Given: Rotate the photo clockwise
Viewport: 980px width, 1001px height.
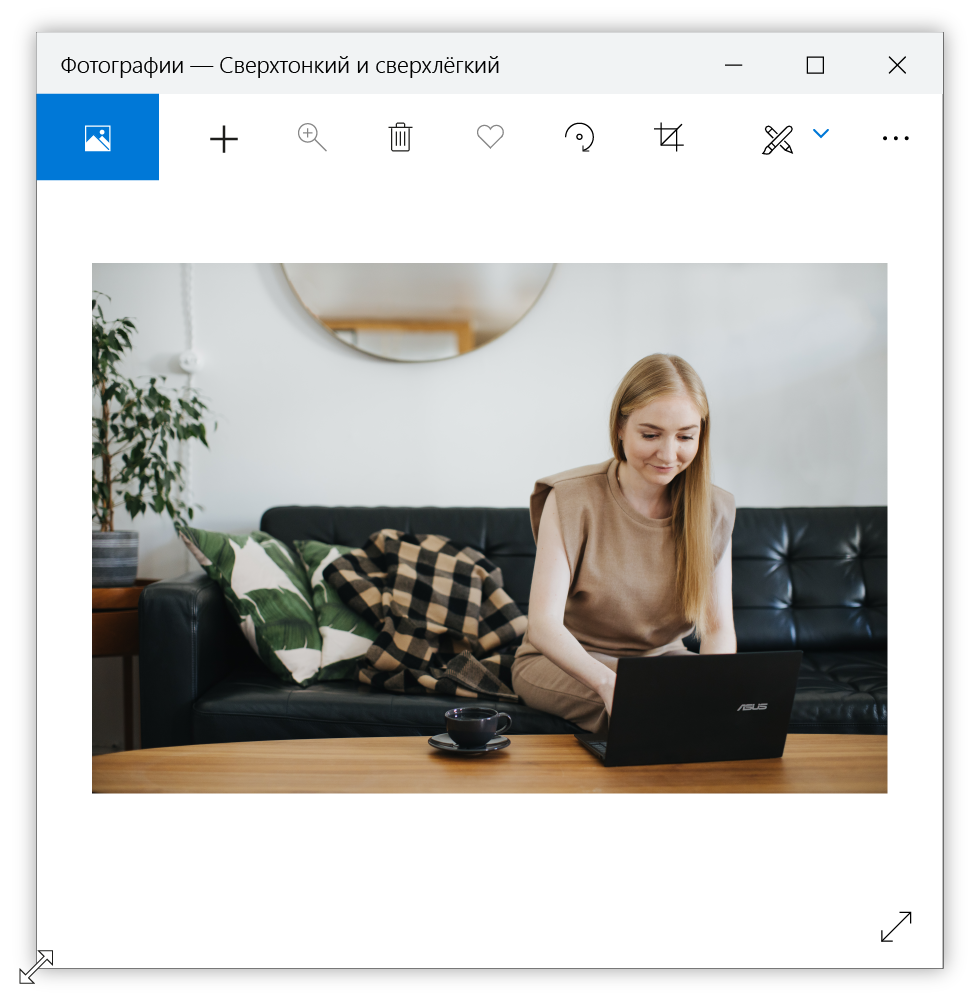Looking at the screenshot, I should (x=580, y=137).
